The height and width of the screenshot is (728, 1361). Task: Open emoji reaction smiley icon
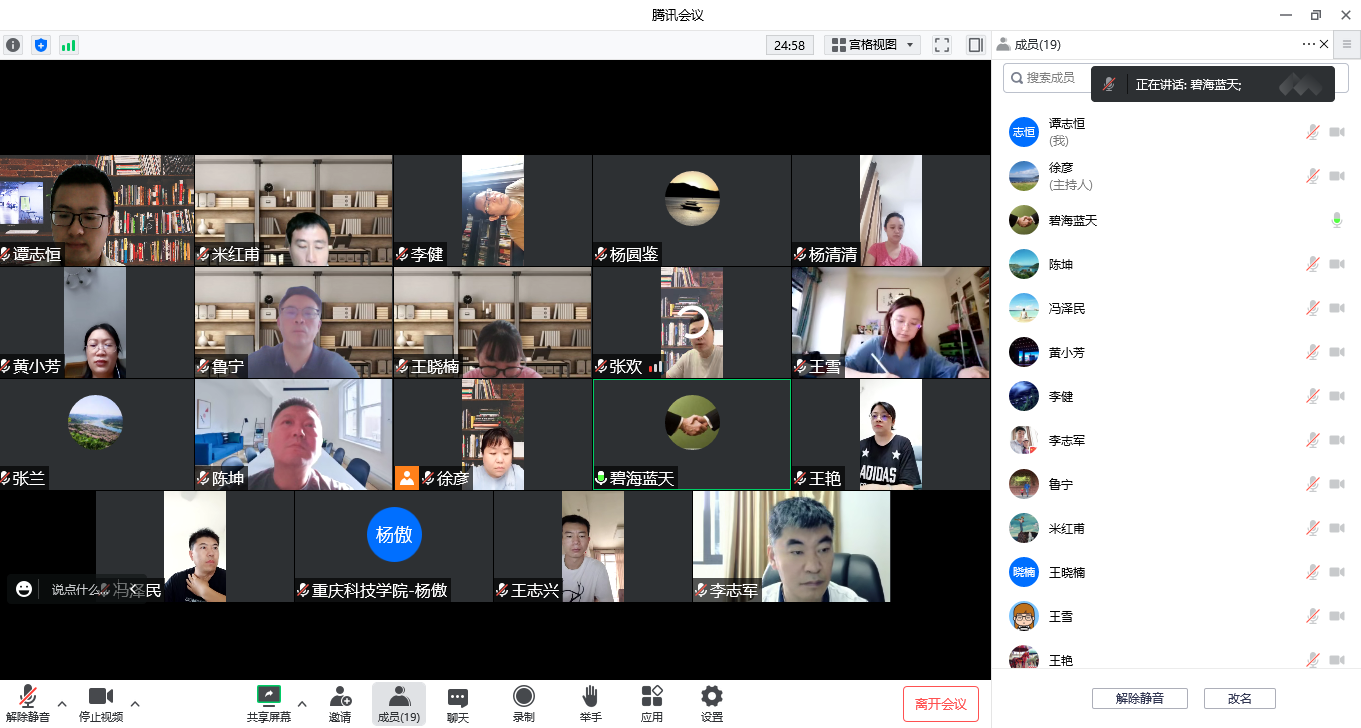point(24,589)
